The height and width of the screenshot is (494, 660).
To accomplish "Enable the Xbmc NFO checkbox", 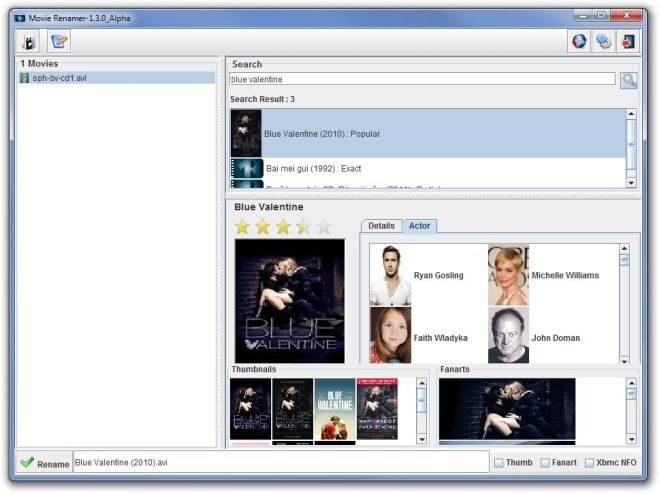I will tap(589, 463).
